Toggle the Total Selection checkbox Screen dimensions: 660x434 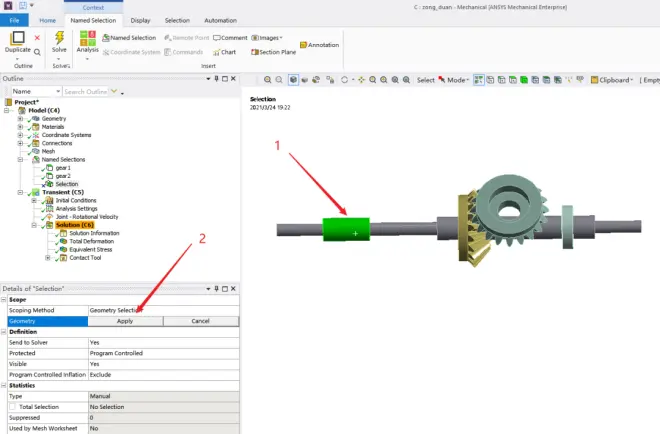pos(13,407)
